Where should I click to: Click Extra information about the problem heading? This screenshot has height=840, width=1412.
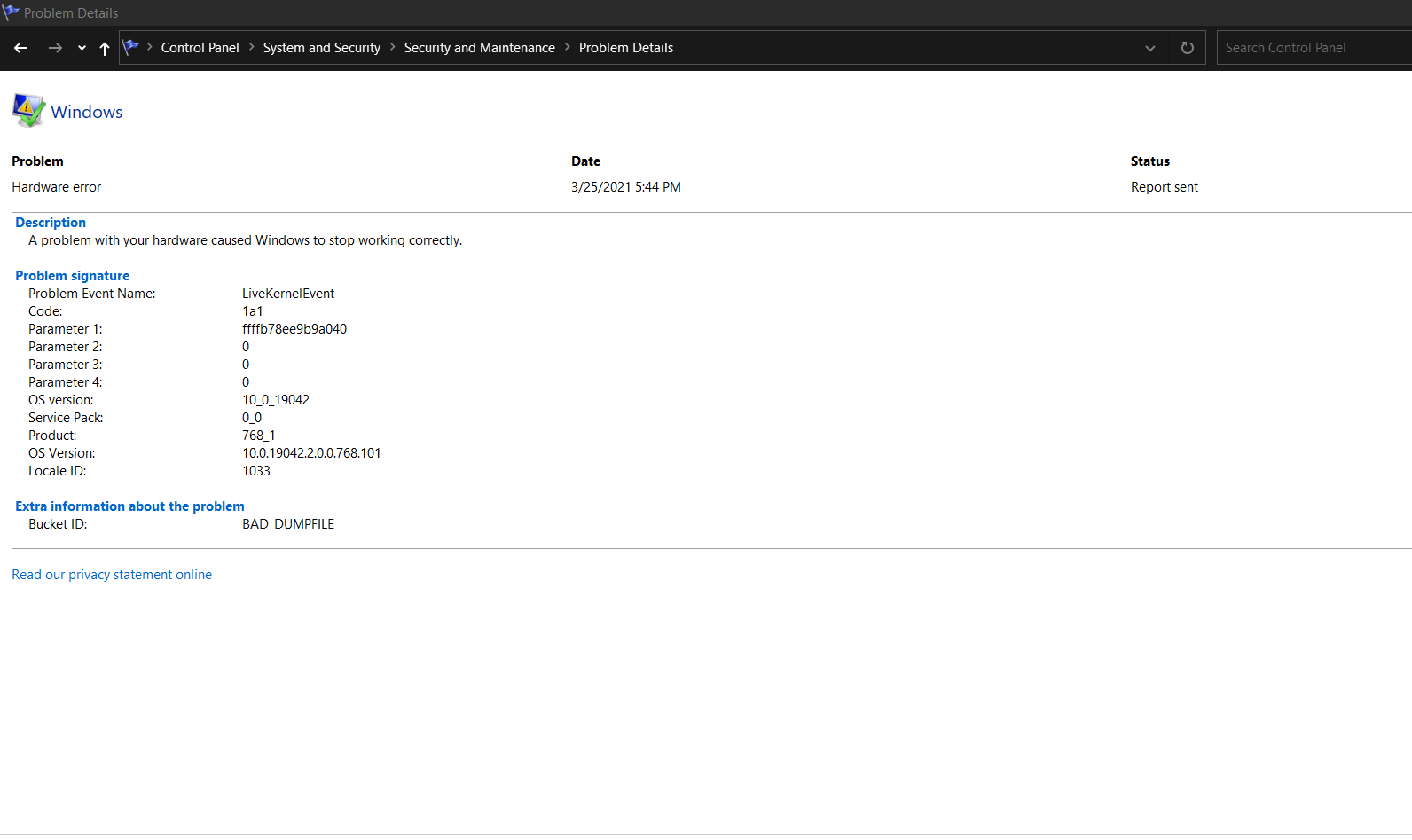coord(129,506)
